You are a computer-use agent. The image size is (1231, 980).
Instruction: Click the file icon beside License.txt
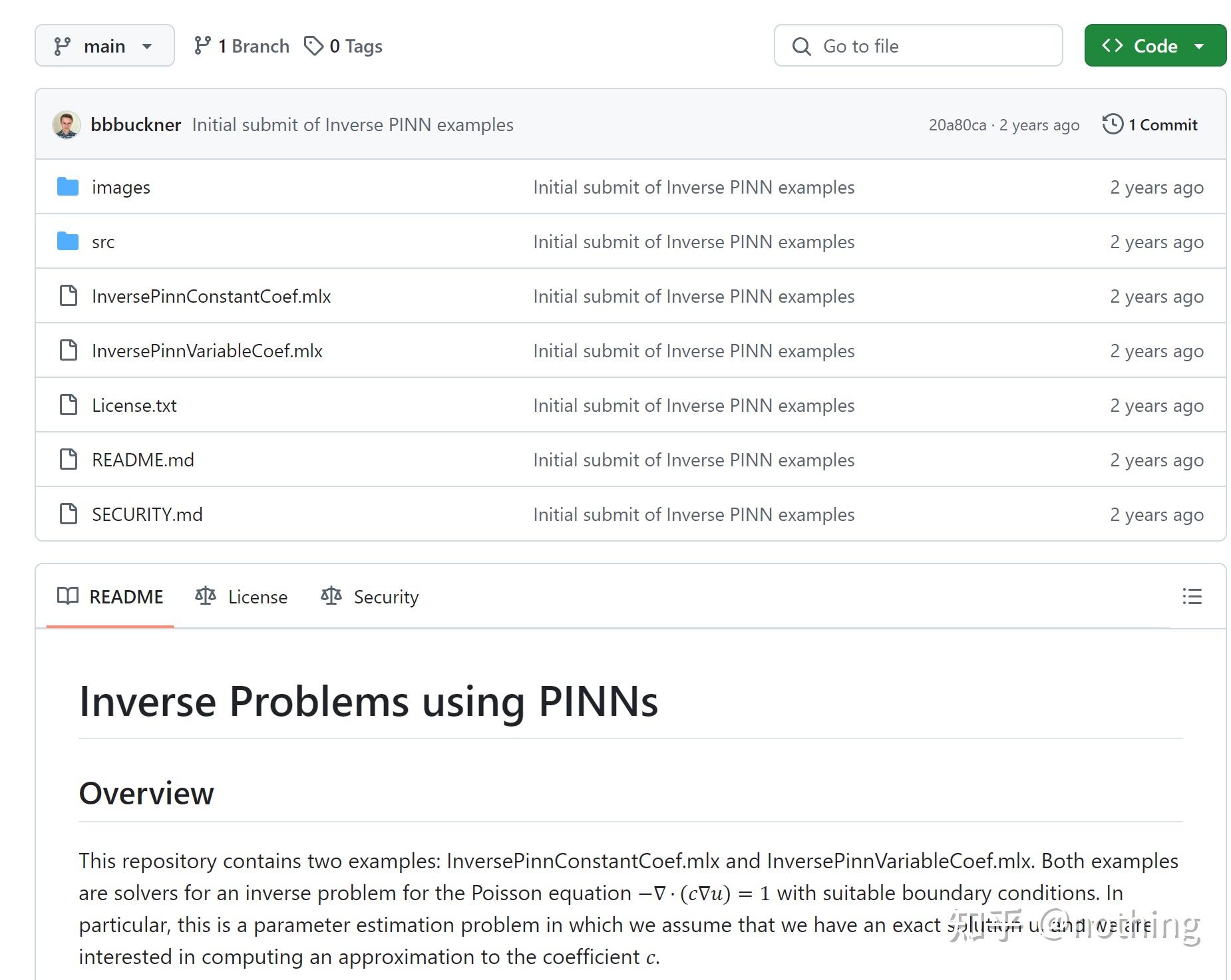coord(69,405)
